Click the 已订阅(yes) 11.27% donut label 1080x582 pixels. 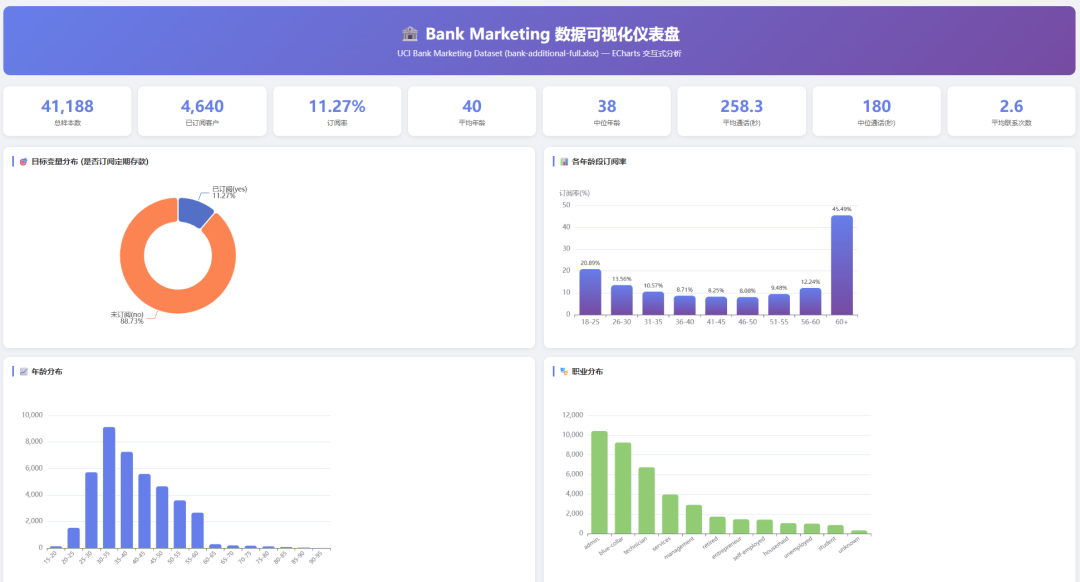click(x=229, y=192)
